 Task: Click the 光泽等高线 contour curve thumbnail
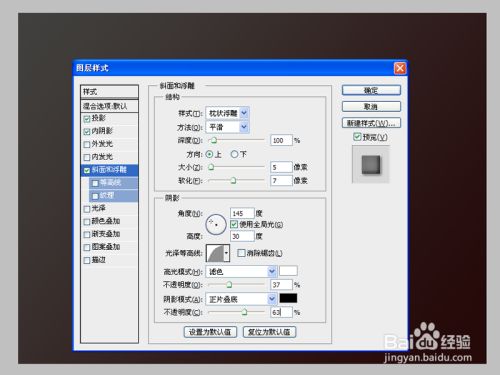tap(215, 253)
